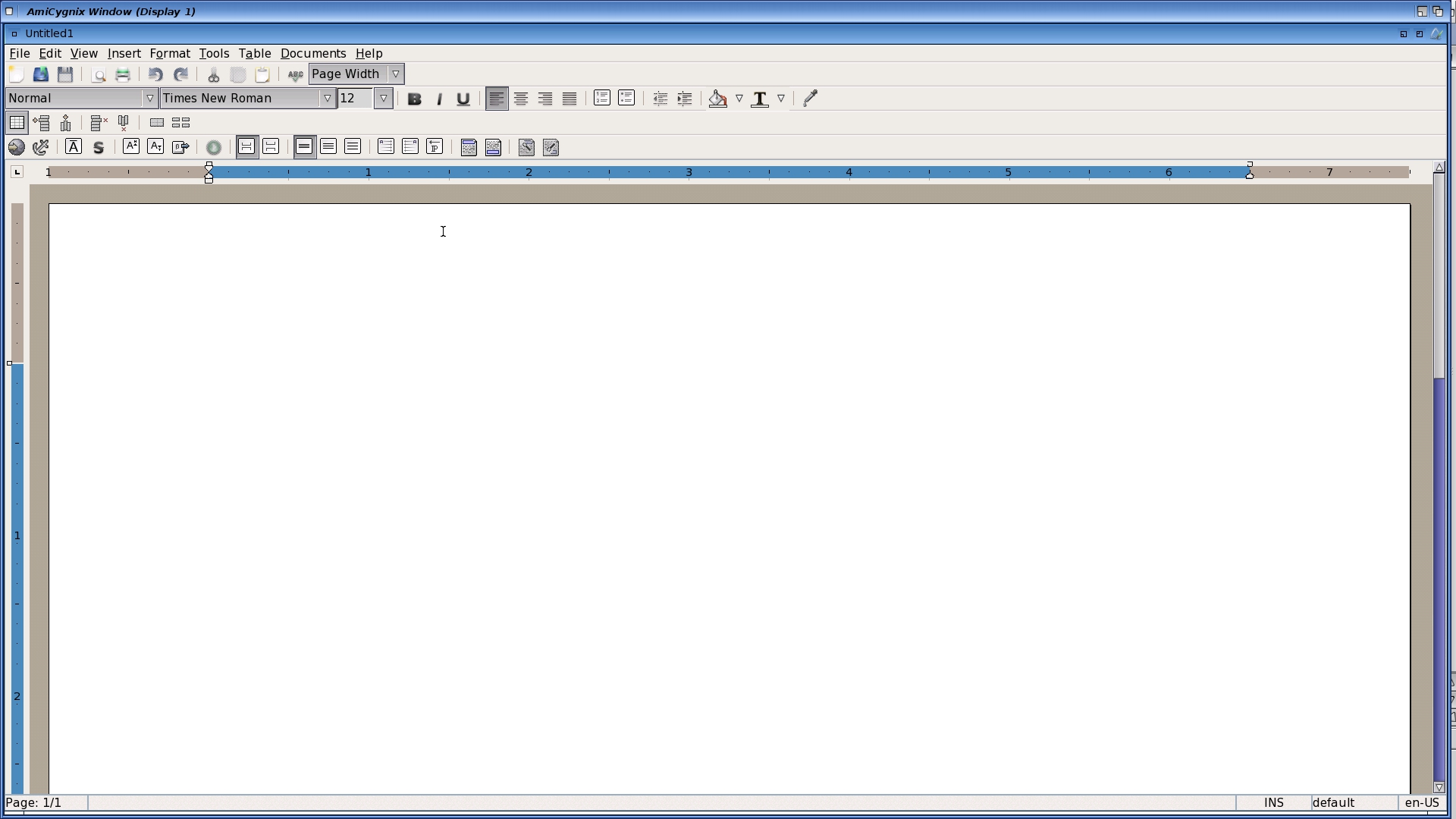
Task: Click the en-US language indicator
Action: pos(1422,803)
